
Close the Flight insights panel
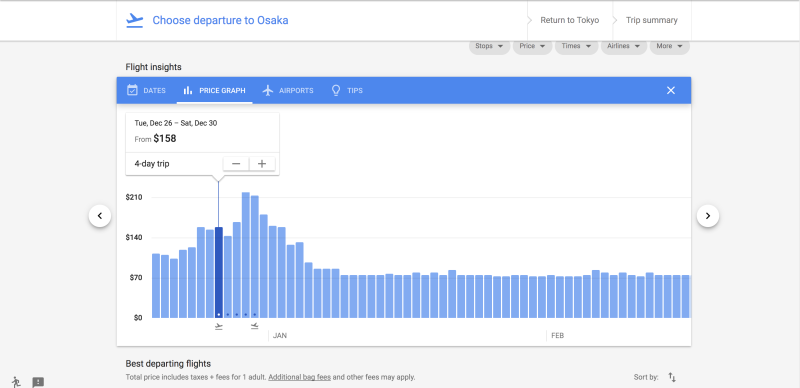click(671, 90)
